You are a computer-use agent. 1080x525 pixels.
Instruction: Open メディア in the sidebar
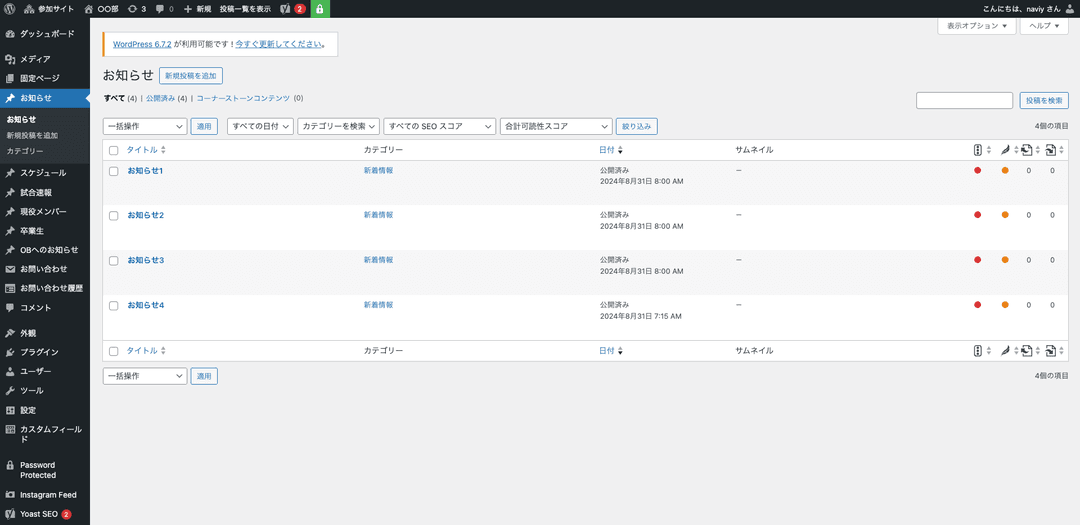pyautogui.click(x=45, y=59)
